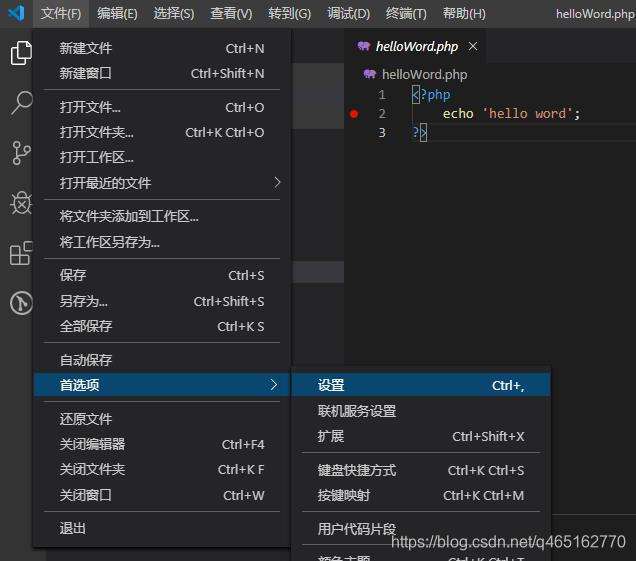The width and height of the screenshot is (636, 561).
Task: Open the Source Control icon
Action: [x=21, y=153]
